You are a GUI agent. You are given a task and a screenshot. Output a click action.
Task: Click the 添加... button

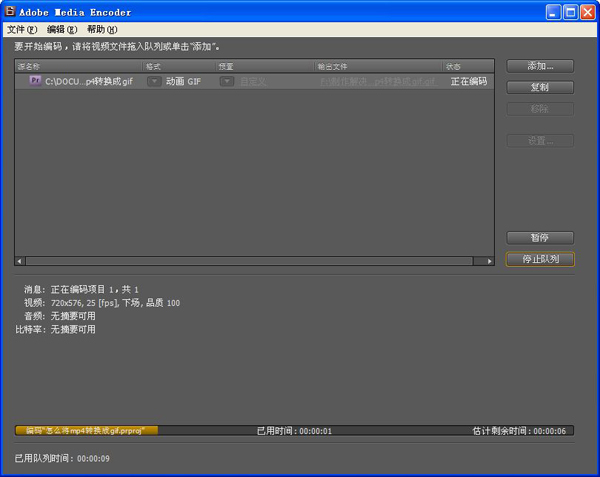(x=540, y=66)
